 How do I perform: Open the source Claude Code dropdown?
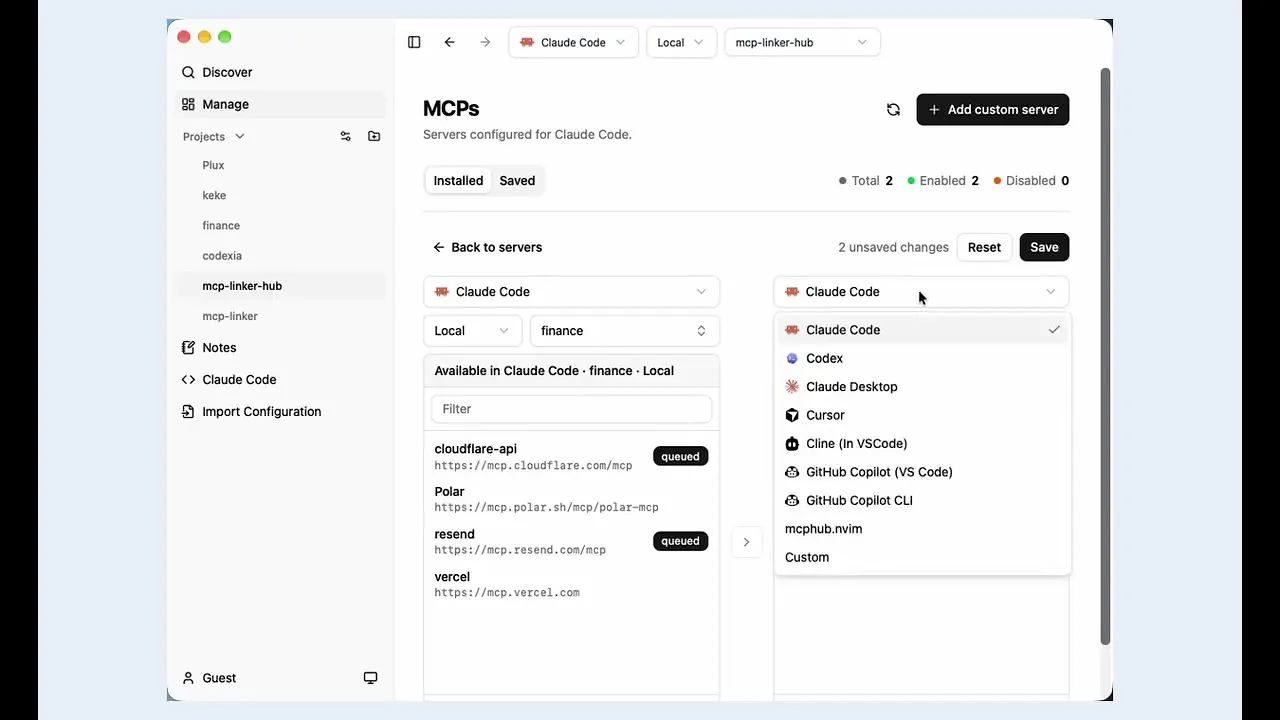point(571,292)
